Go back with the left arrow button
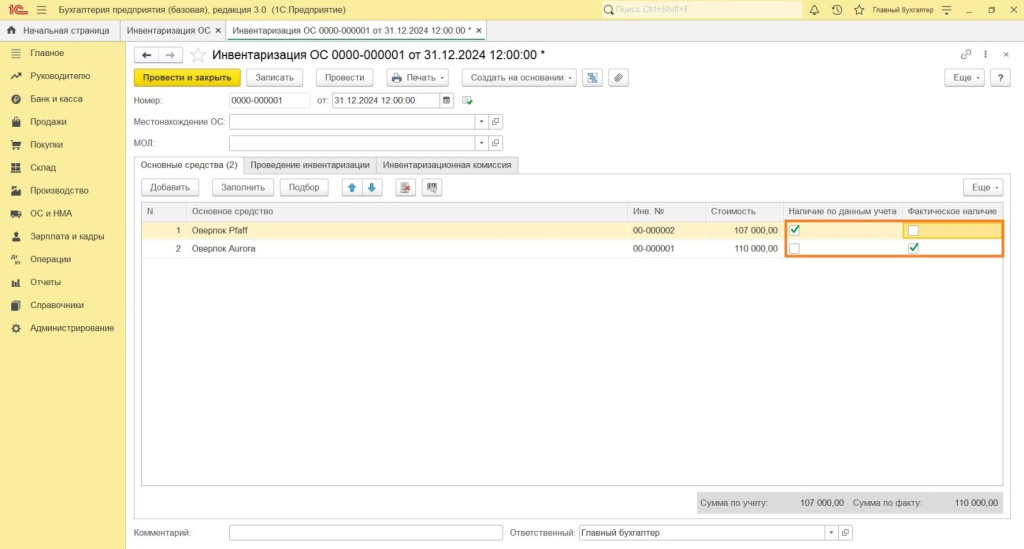The image size is (1024, 549). coord(146,55)
